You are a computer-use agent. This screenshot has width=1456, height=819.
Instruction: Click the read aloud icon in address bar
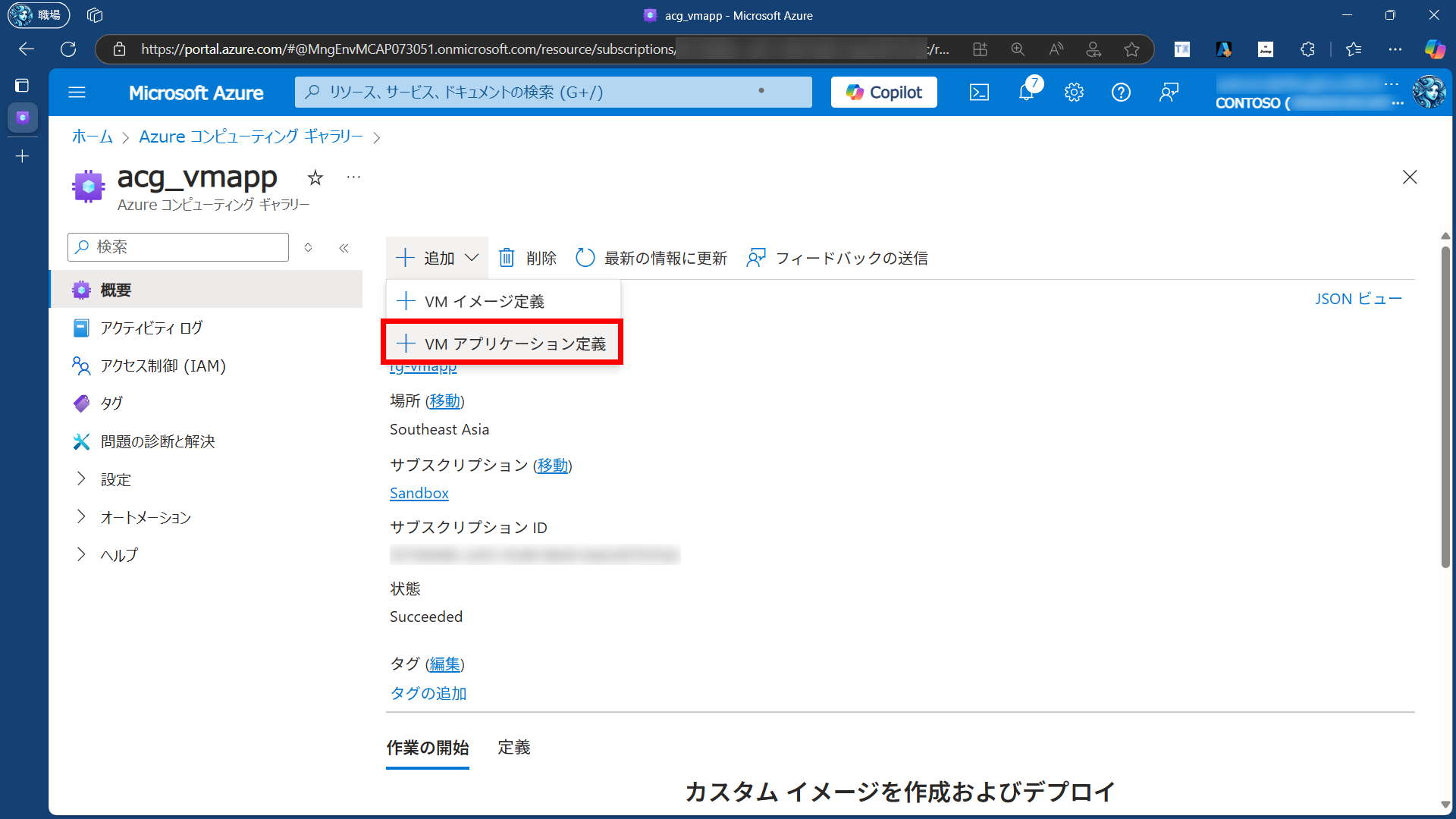1056,49
